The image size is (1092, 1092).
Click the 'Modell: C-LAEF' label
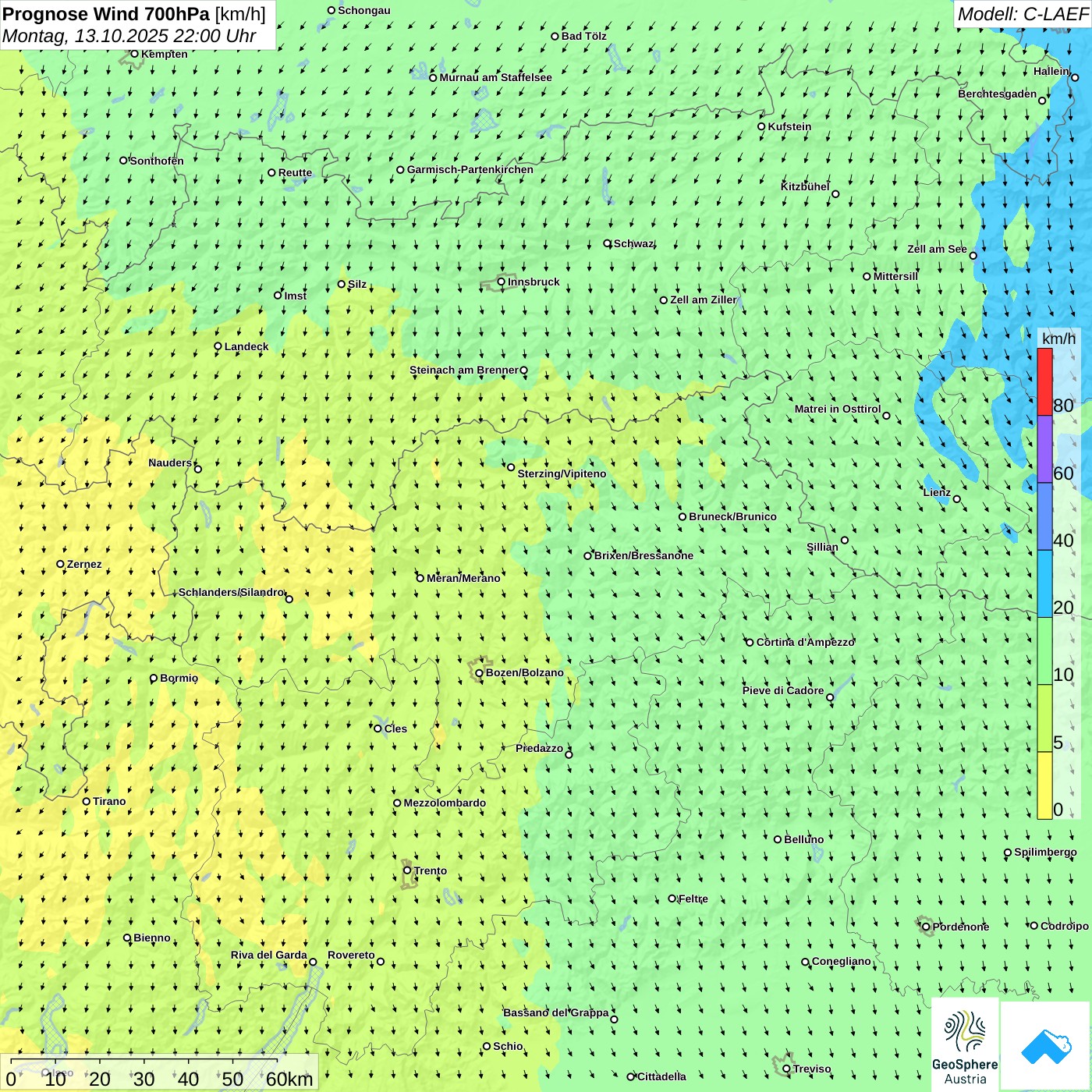(1023, 14)
